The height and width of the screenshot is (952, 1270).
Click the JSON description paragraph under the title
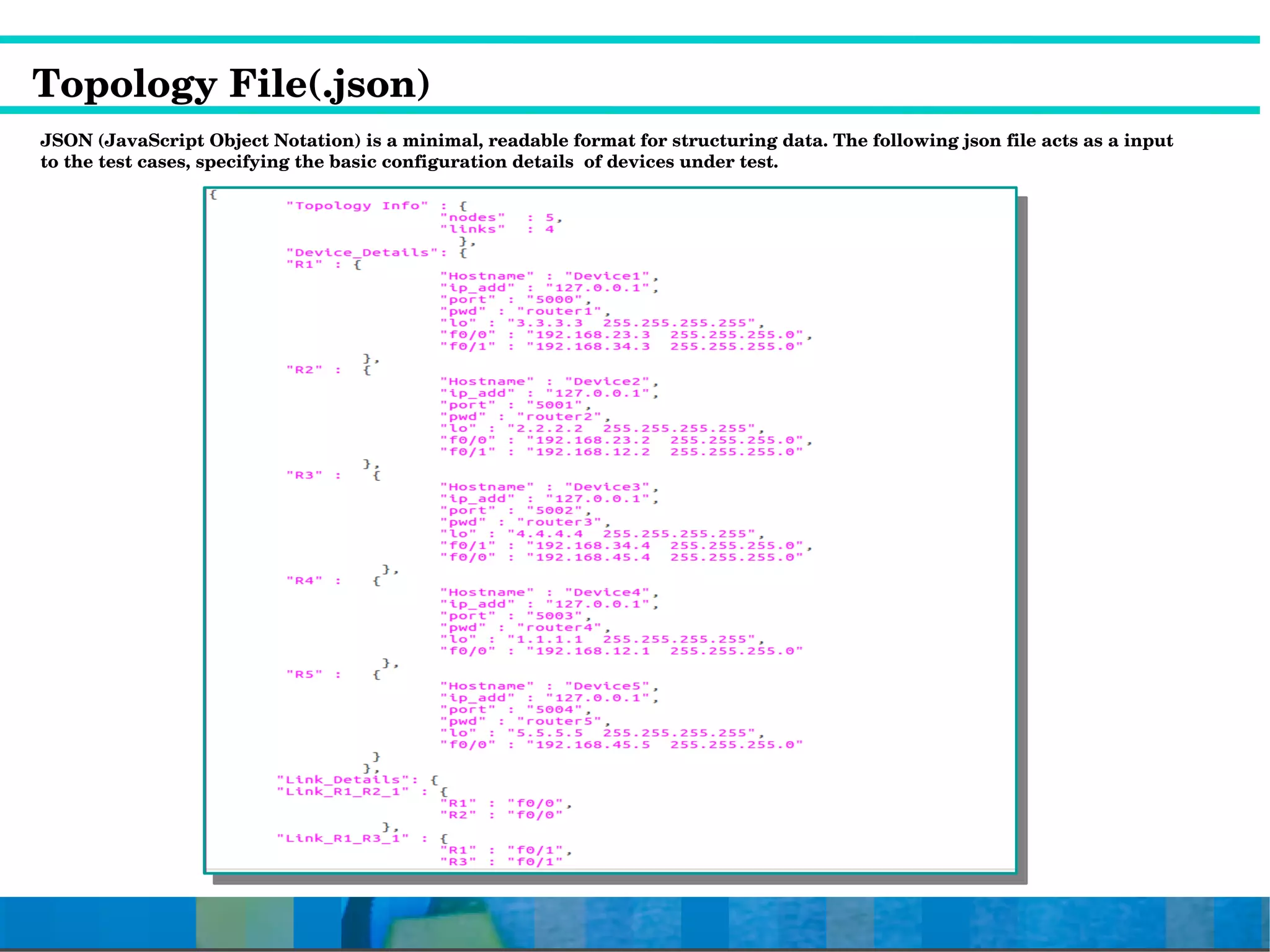(606, 151)
